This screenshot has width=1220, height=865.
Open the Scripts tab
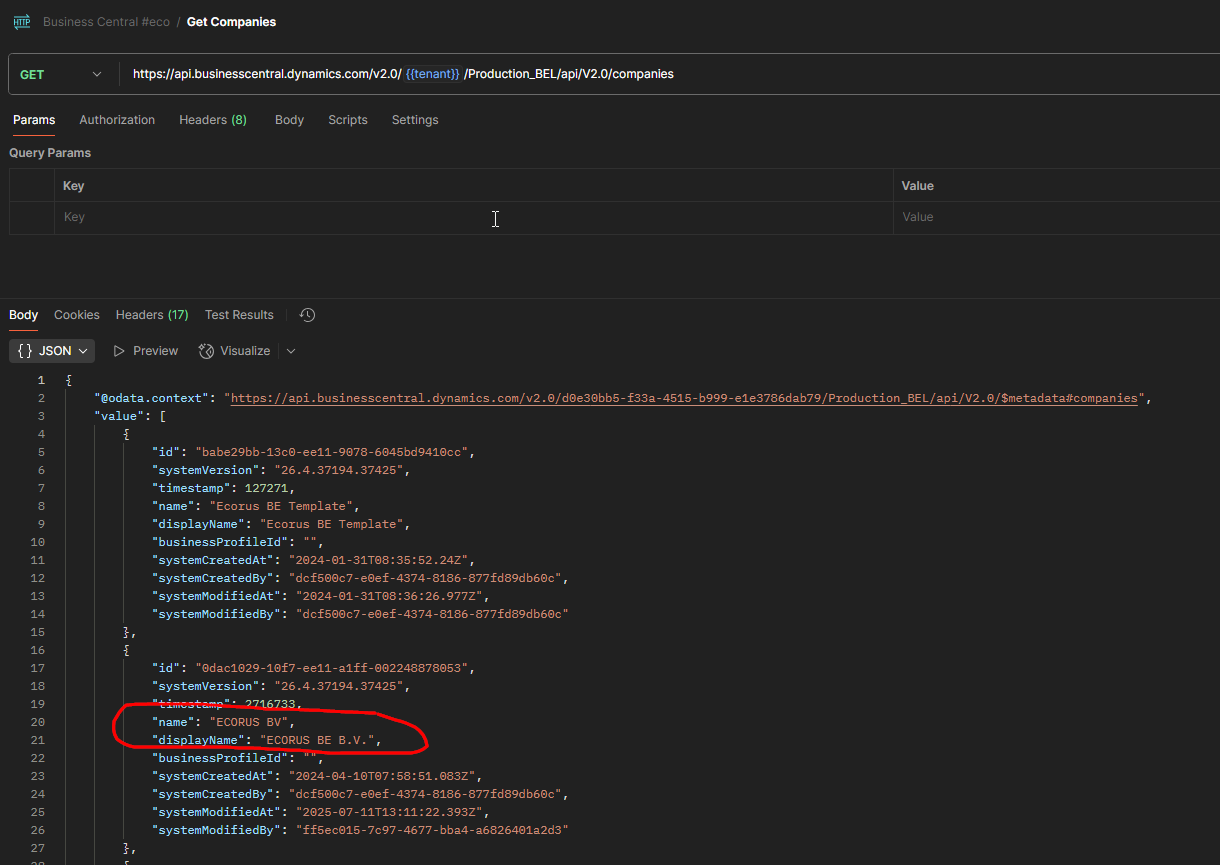348,120
